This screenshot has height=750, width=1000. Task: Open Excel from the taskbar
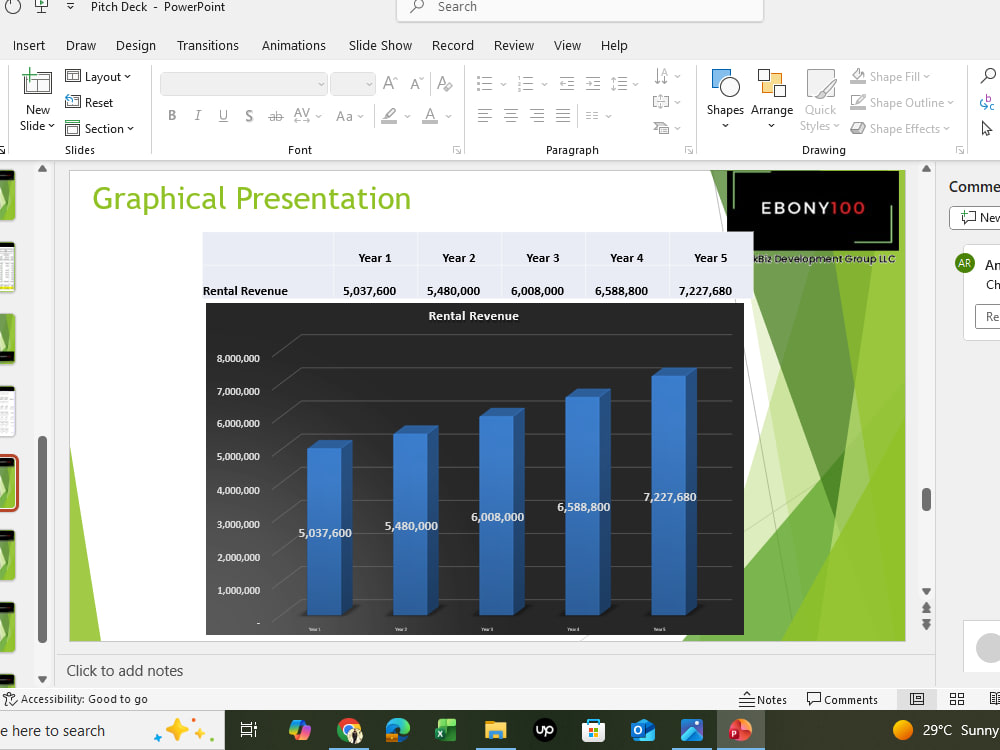(446, 730)
